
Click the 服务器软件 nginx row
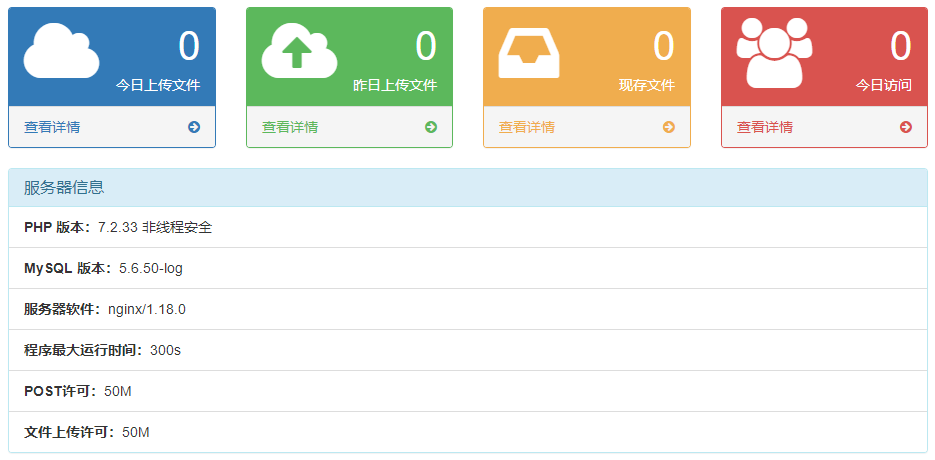(467, 309)
